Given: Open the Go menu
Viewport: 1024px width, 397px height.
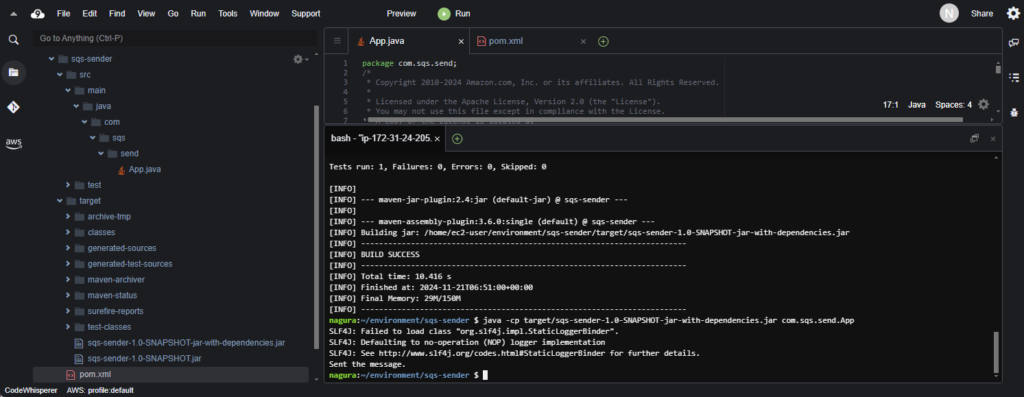Looking at the screenshot, I should pyautogui.click(x=173, y=14).
